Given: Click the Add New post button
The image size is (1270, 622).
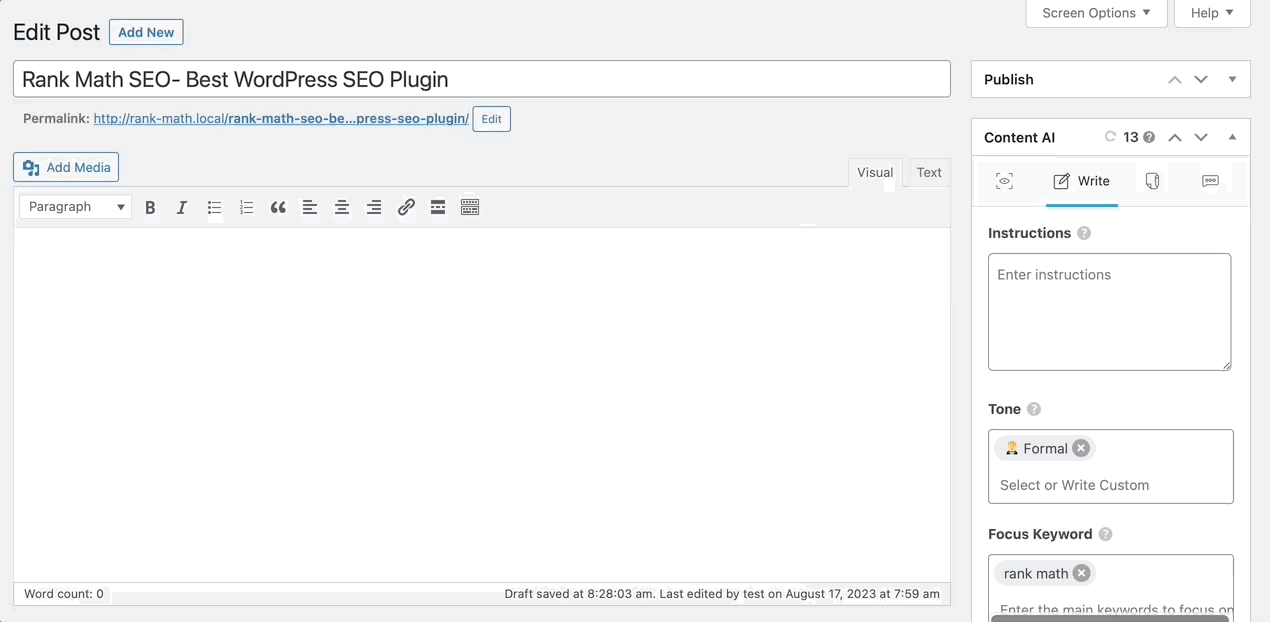Looking at the screenshot, I should point(146,32).
